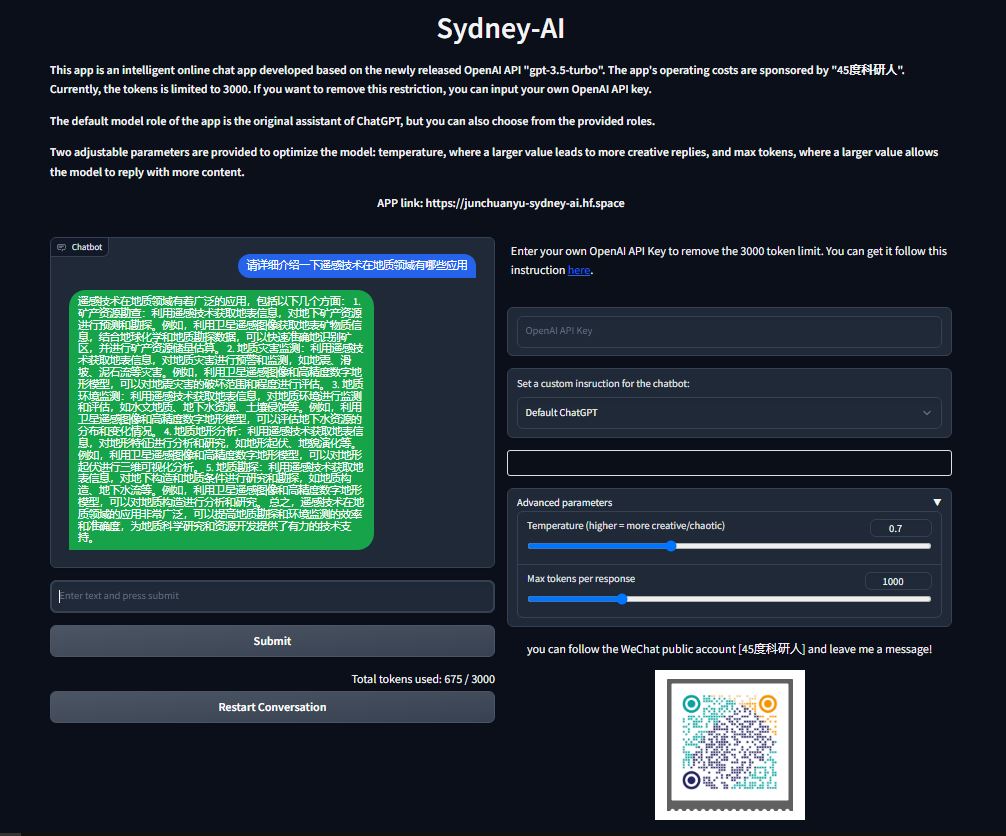Click the Sydney-AI title heading
This screenshot has width=1006, height=836.
click(500, 29)
